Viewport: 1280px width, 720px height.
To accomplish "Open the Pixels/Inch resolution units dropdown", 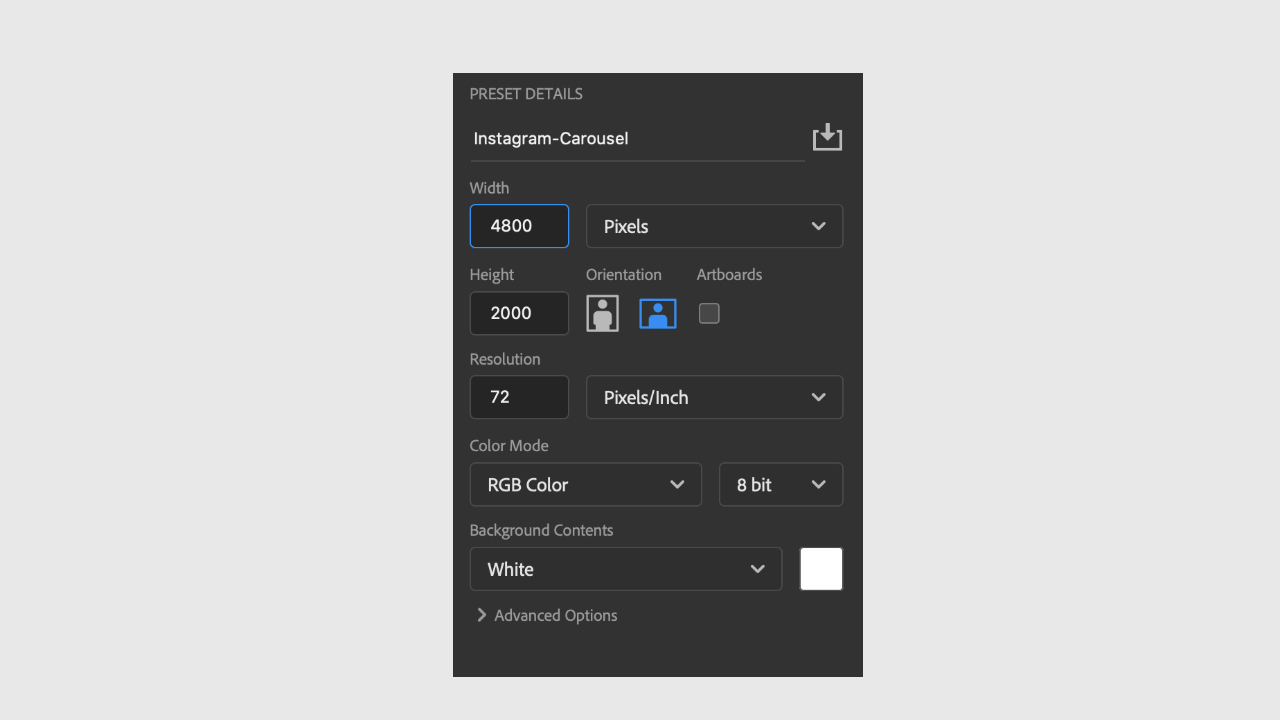I will coord(714,397).
